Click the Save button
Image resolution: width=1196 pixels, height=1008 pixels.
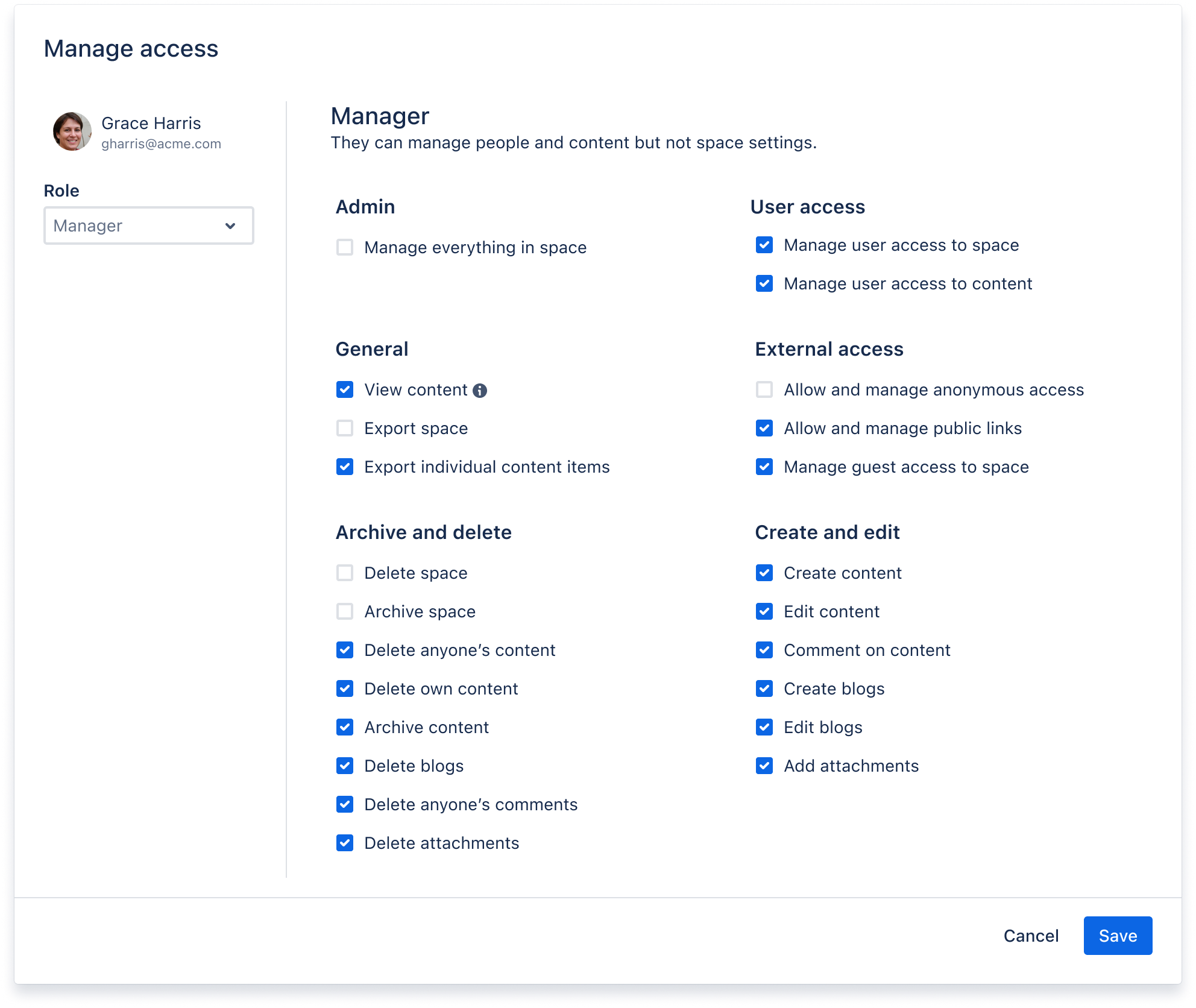point(1118,936)
